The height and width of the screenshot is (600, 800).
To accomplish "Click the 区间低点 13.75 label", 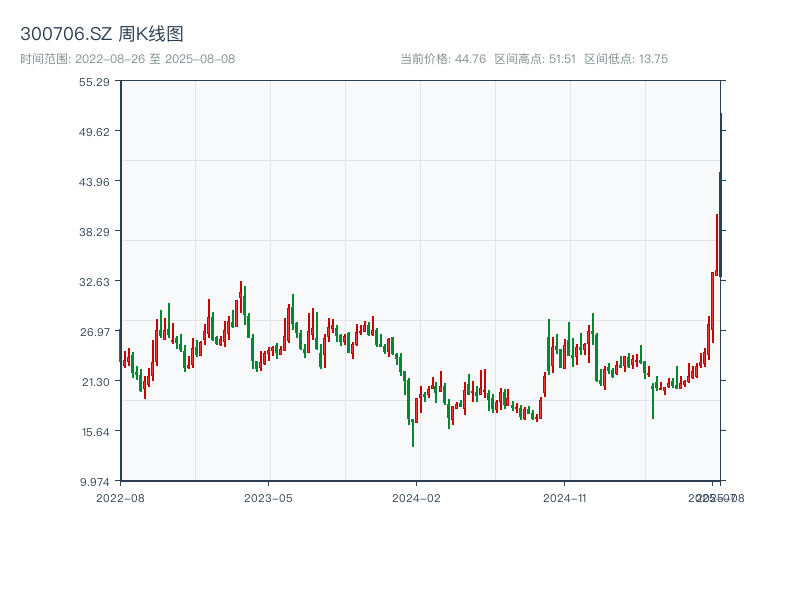I will (626, 59).
